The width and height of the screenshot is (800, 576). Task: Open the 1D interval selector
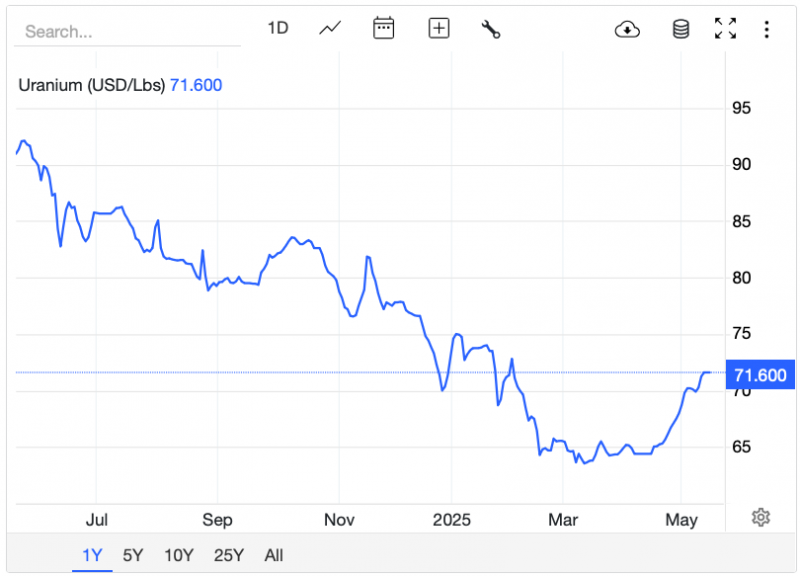277,28
